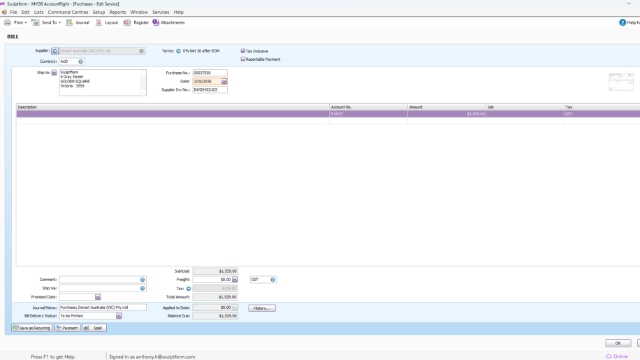The width and height of the screenshot is (640, 360).
Task: Open the Date calendar picker
Action: (224, 81)
